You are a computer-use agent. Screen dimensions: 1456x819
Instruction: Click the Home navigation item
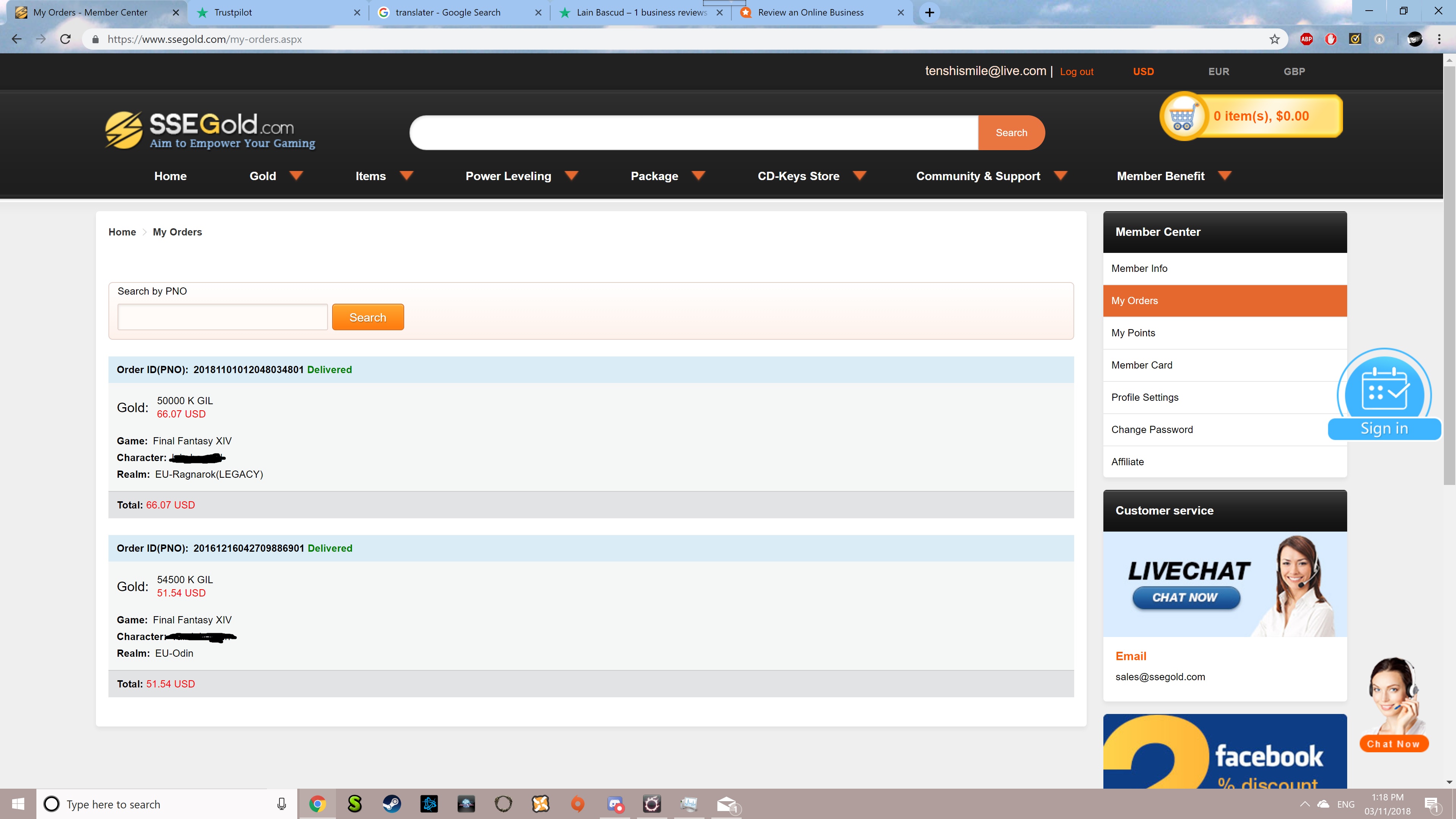click(170, 176)
